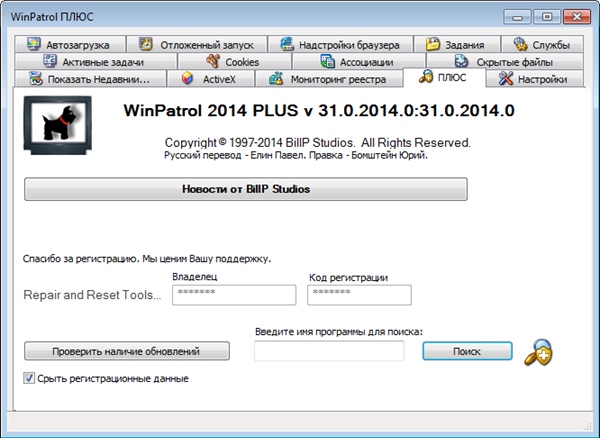Click the program name search field
Screen dimensions: 600x438
pyautogui.click(x=329, y=351)
